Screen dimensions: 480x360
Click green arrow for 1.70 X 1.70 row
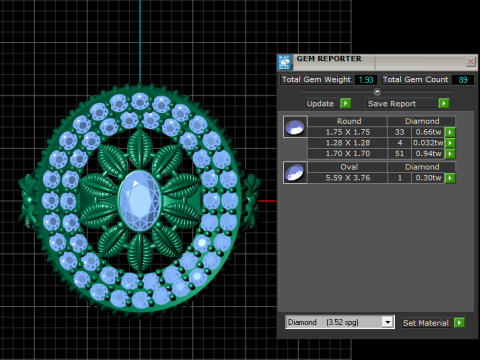pos(450,154)
